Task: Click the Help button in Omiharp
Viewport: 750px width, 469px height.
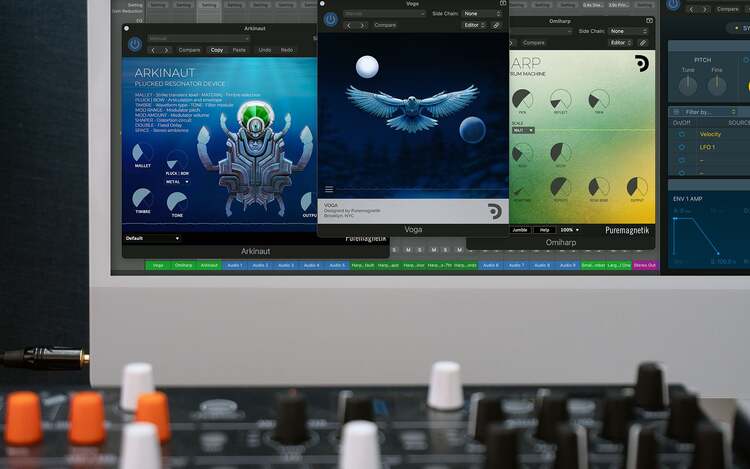Action: [544, 230]
